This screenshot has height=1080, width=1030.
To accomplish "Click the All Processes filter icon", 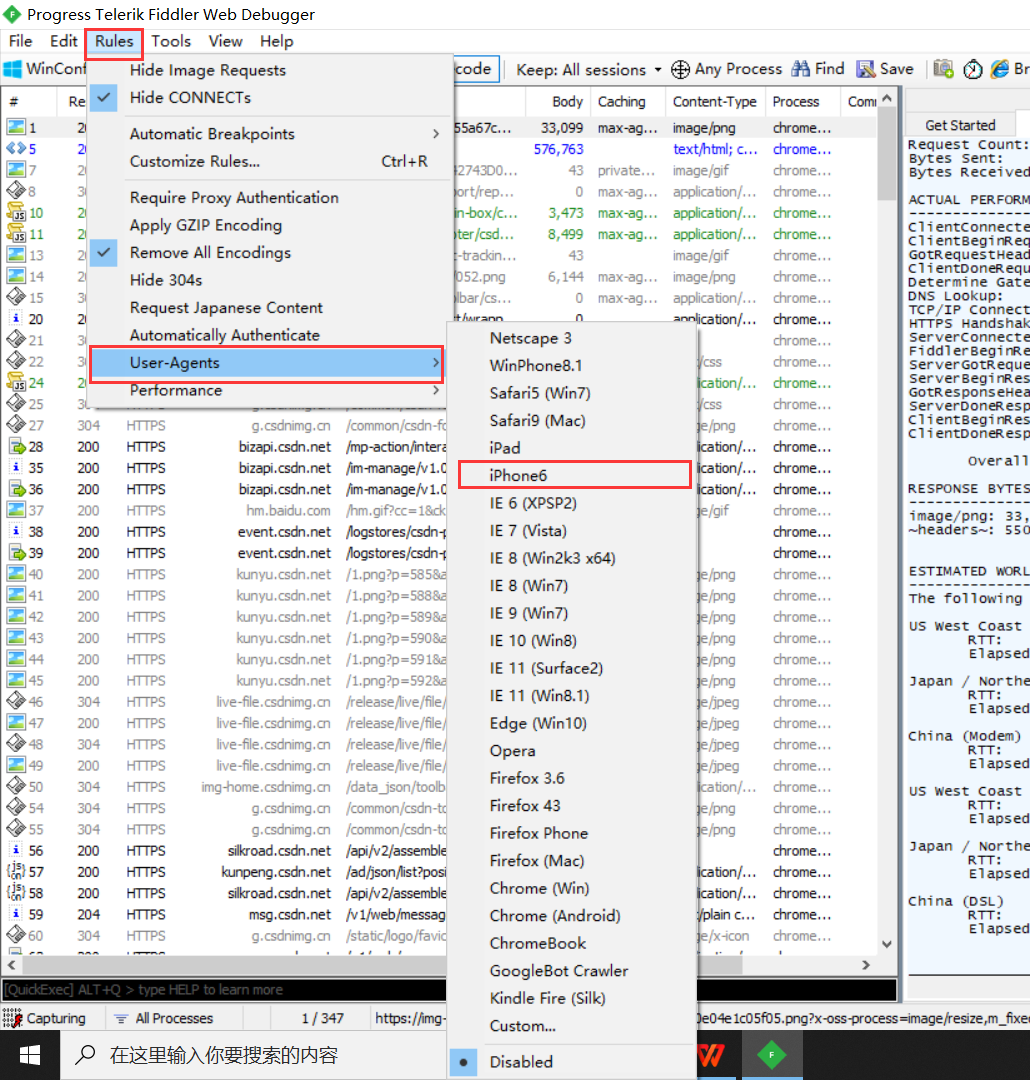I will click(121, 1018).
